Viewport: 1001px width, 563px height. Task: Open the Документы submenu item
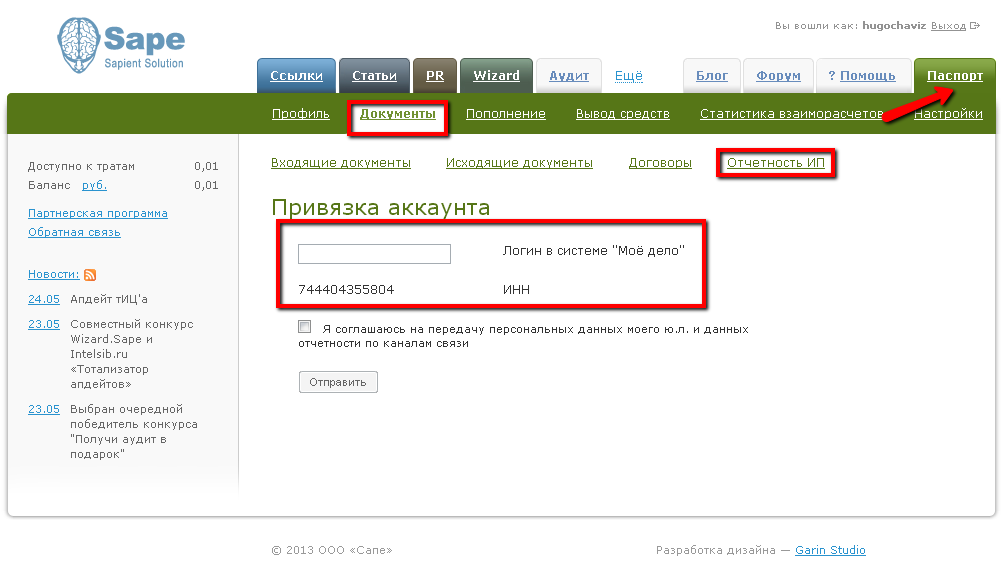[x=398, y=114]
